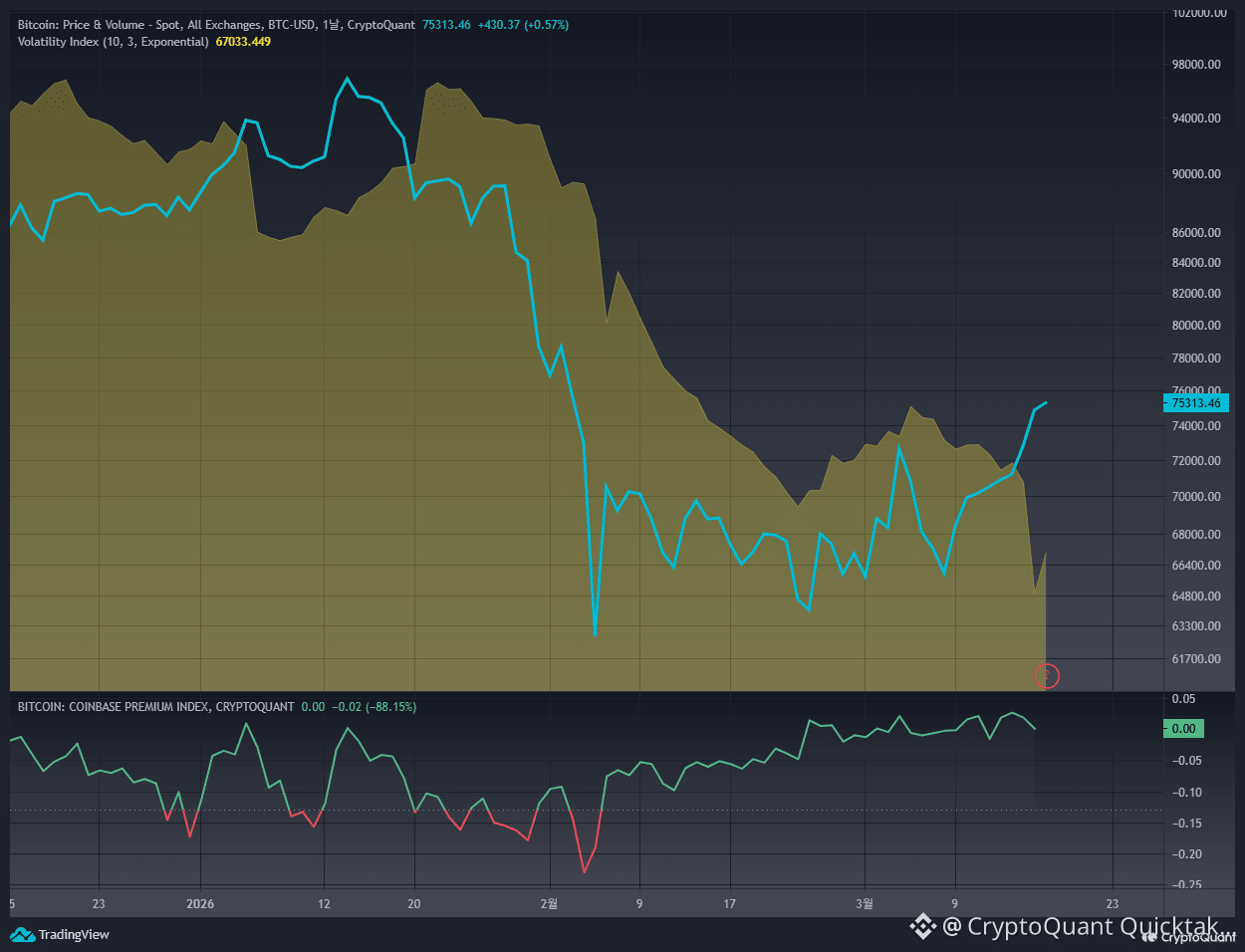This screenshot has height=952, width=1245.
Task: Click the 84000.00 price axis label
Action: tap(1196, 263)
